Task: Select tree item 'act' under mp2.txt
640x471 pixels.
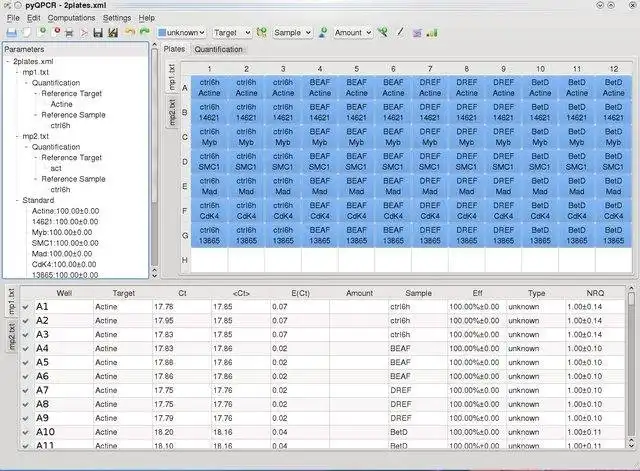Action: click(x=56, y=168)
